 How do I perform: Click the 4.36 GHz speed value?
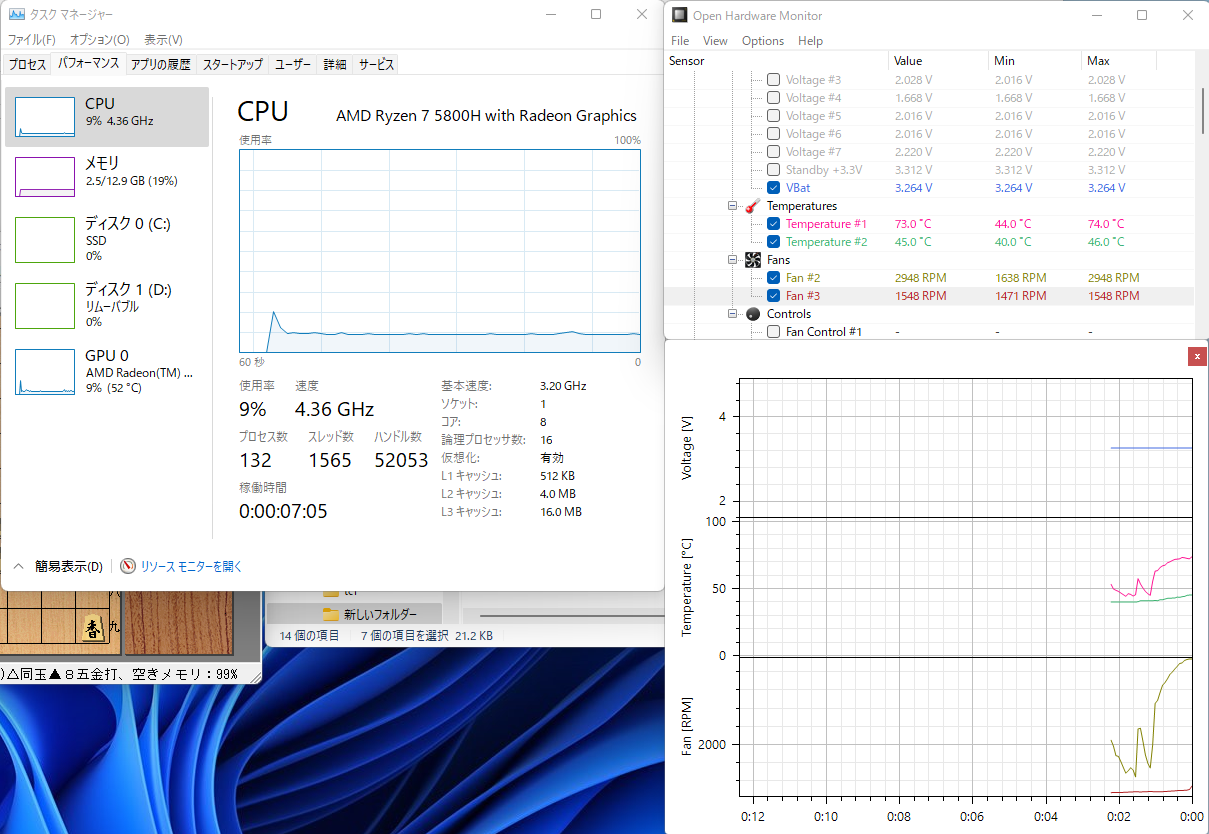334,409
